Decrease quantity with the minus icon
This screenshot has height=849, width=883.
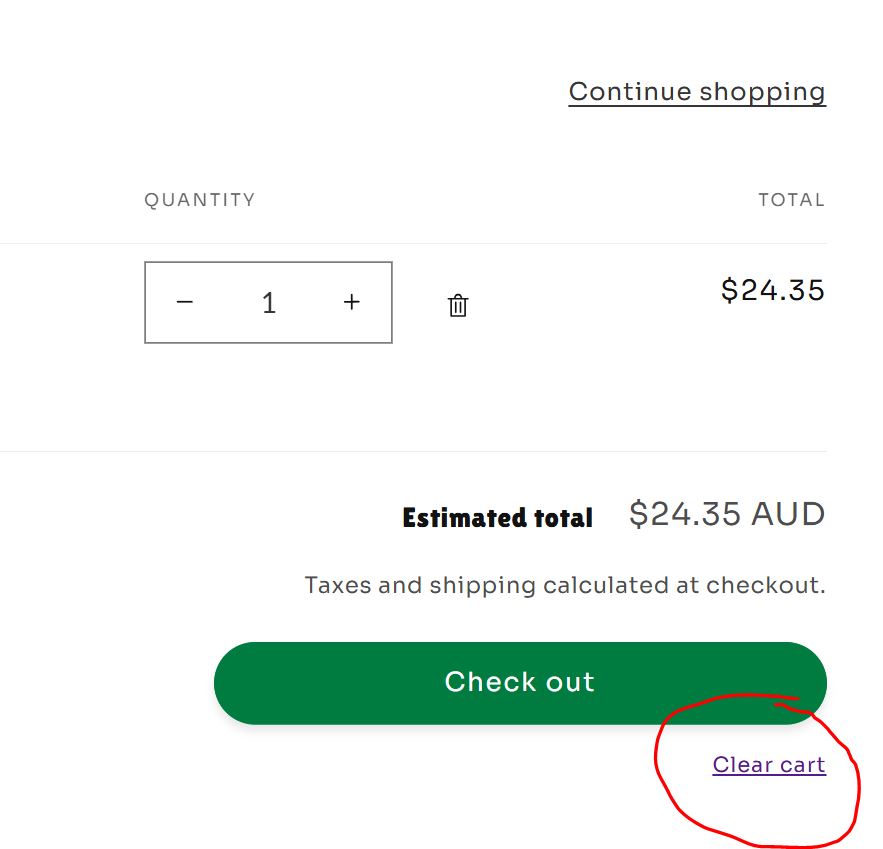[185, 302]
